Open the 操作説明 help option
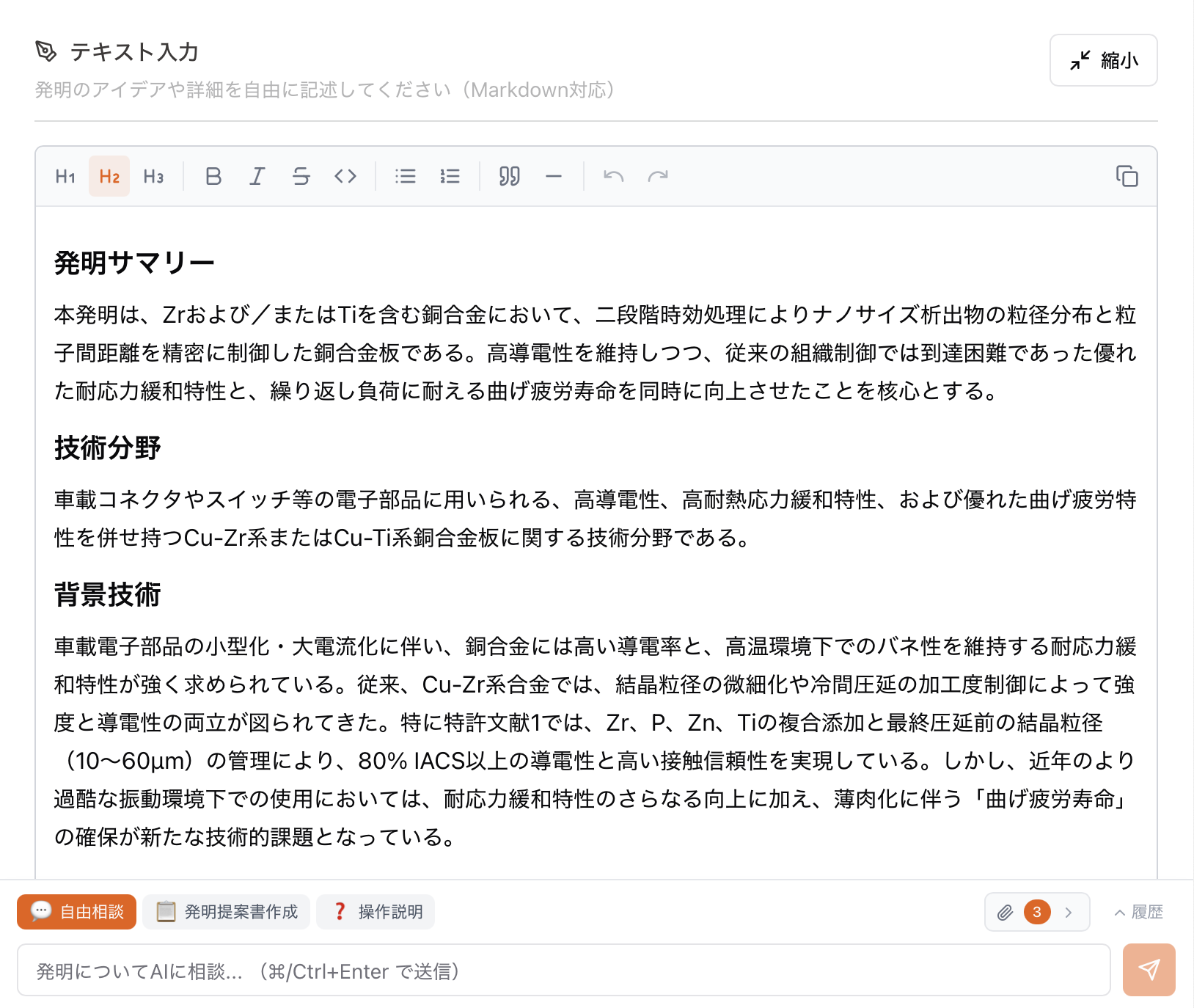This screenshot has width=1194, height=1008. click(x=376, y=912)
